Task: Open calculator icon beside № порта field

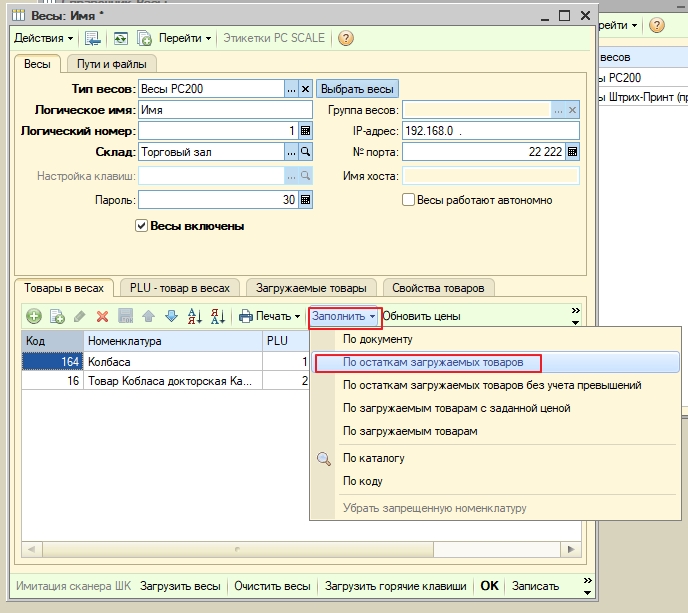Action: 572,152
